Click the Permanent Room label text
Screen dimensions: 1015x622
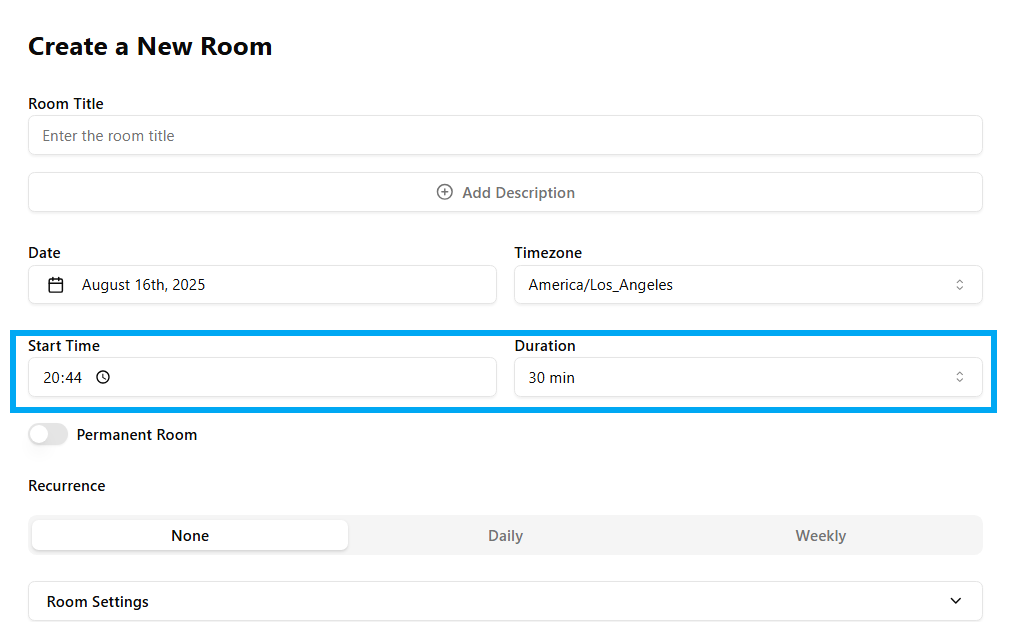point(137,435)
